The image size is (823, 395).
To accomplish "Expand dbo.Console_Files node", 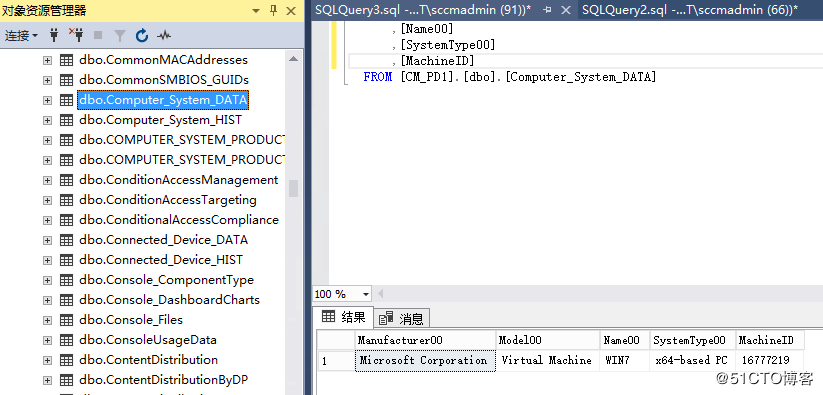I will click(x=47, y=320).
